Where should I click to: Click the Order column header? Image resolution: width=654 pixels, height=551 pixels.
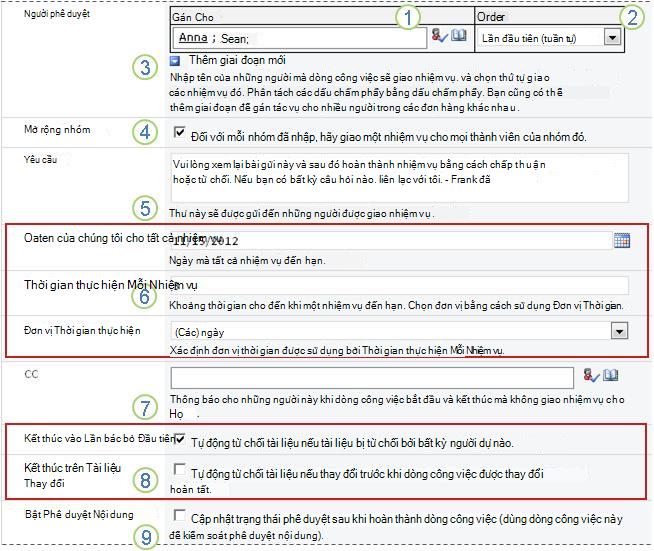pyautogui.click(x=490, y=17)
